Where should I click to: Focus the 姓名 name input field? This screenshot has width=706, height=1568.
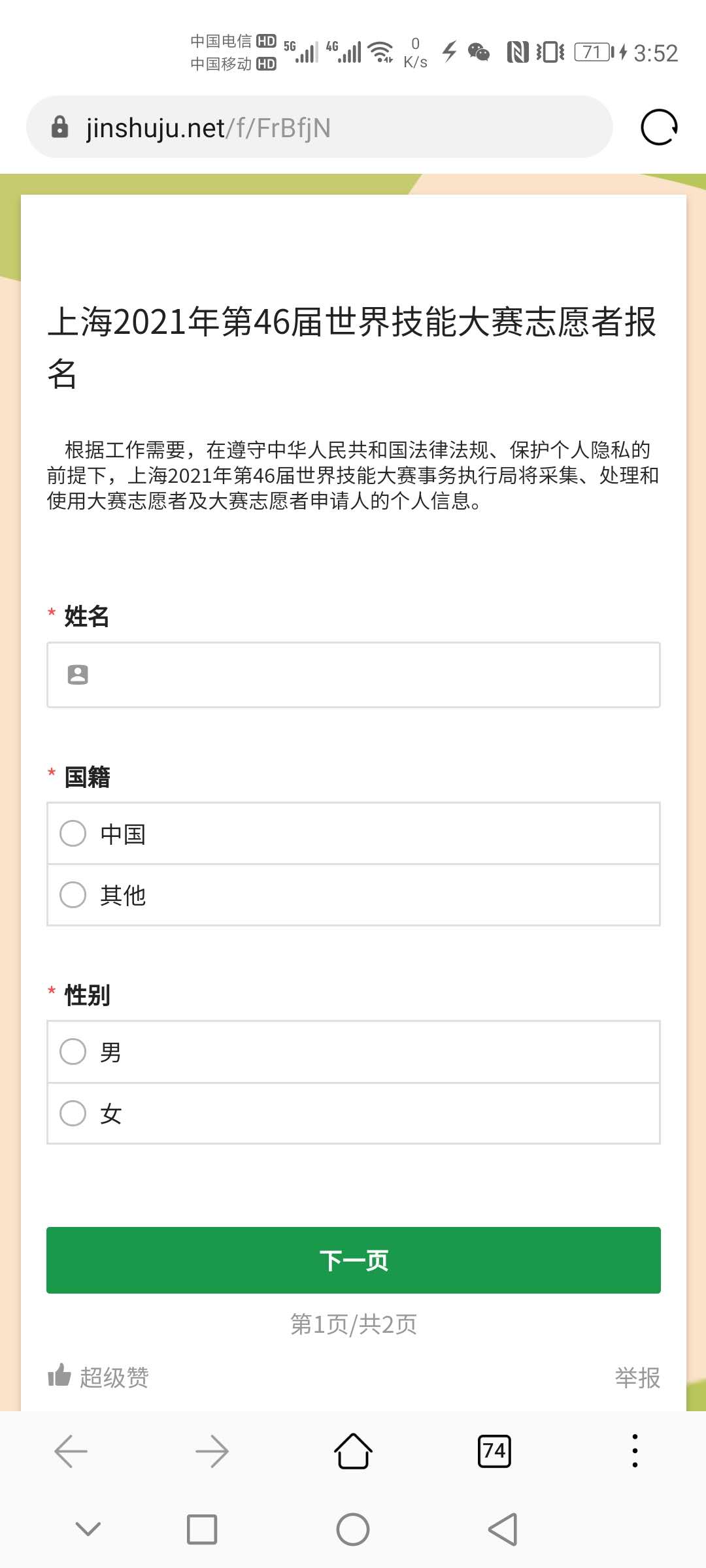[x=366, y=674]
